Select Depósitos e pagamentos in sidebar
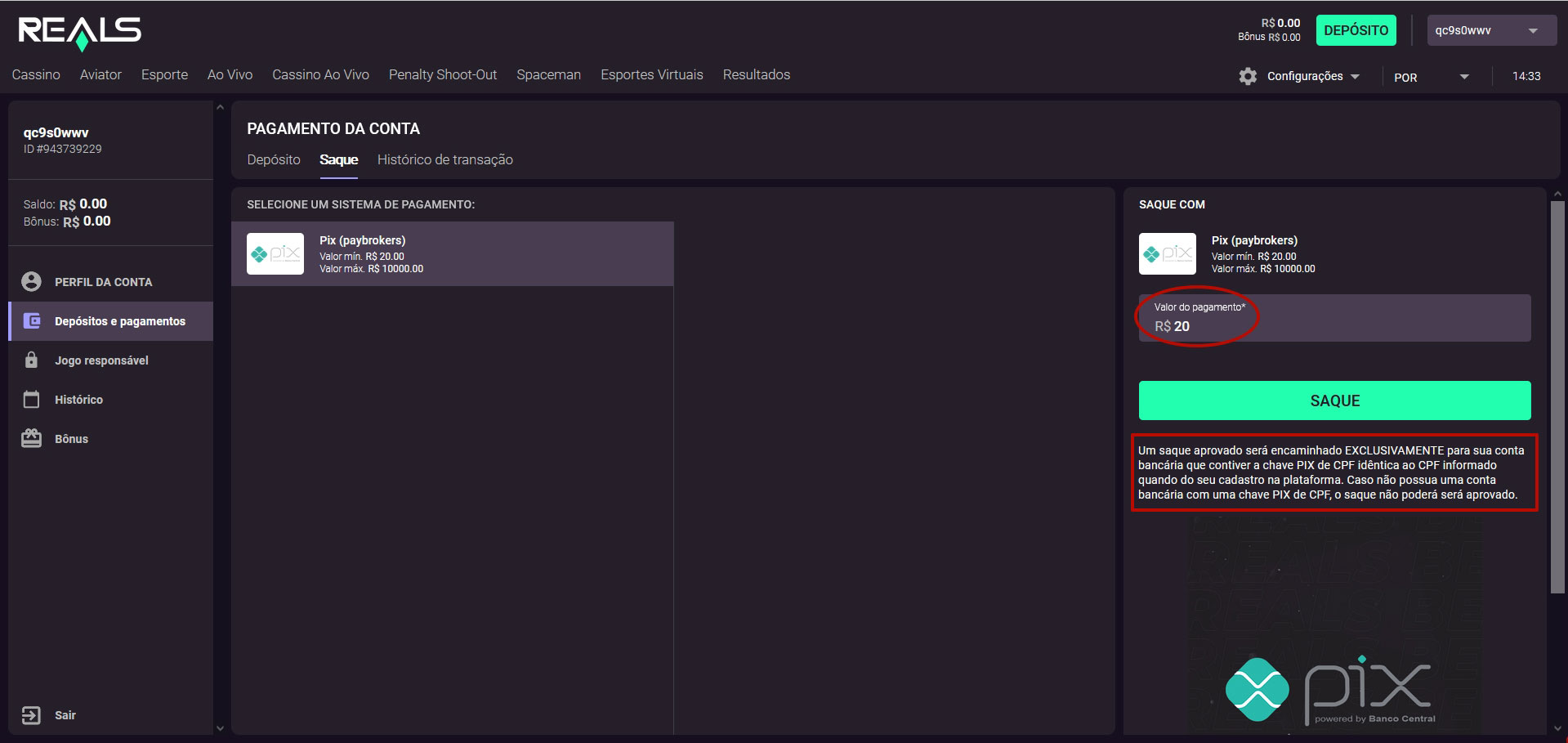The height and width of the screenshot is (743, 1568). 110,321
